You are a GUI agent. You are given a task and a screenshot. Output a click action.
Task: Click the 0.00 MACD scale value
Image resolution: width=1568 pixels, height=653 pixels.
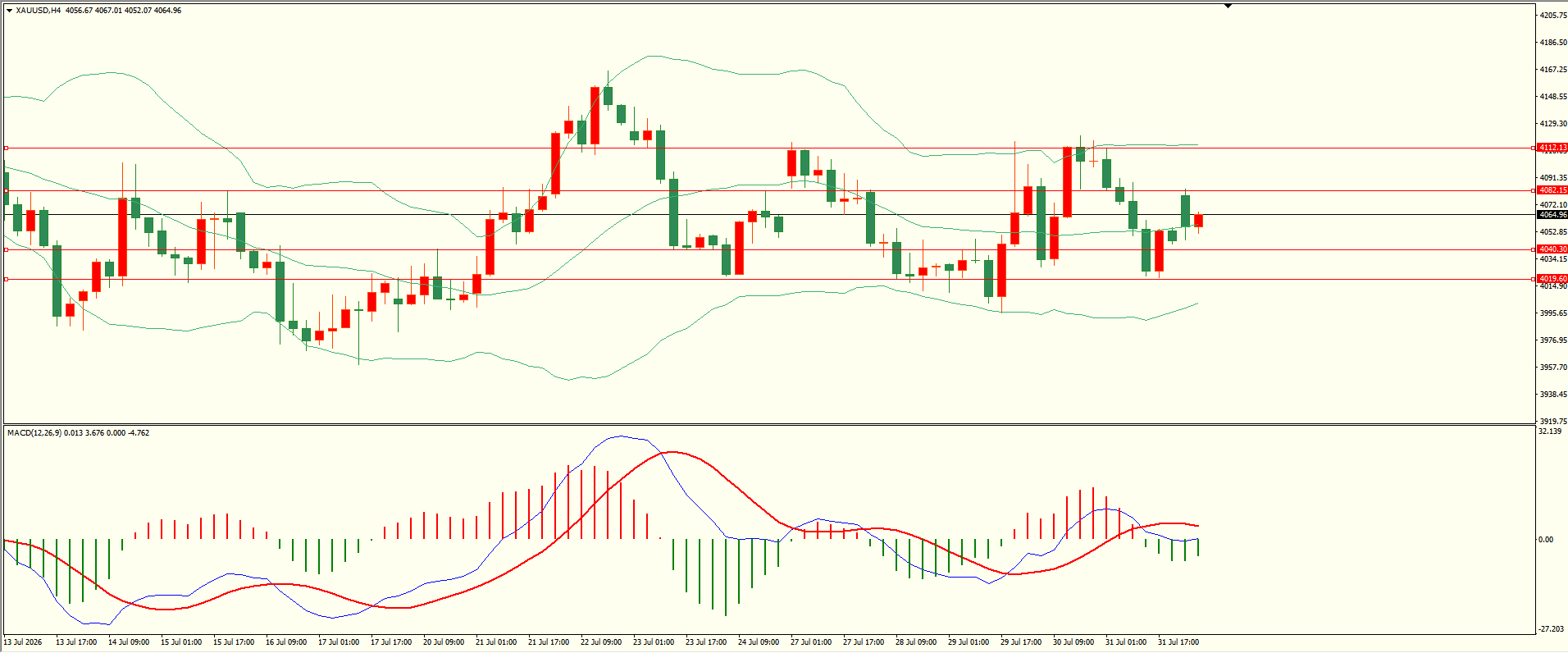[1545, 540]
